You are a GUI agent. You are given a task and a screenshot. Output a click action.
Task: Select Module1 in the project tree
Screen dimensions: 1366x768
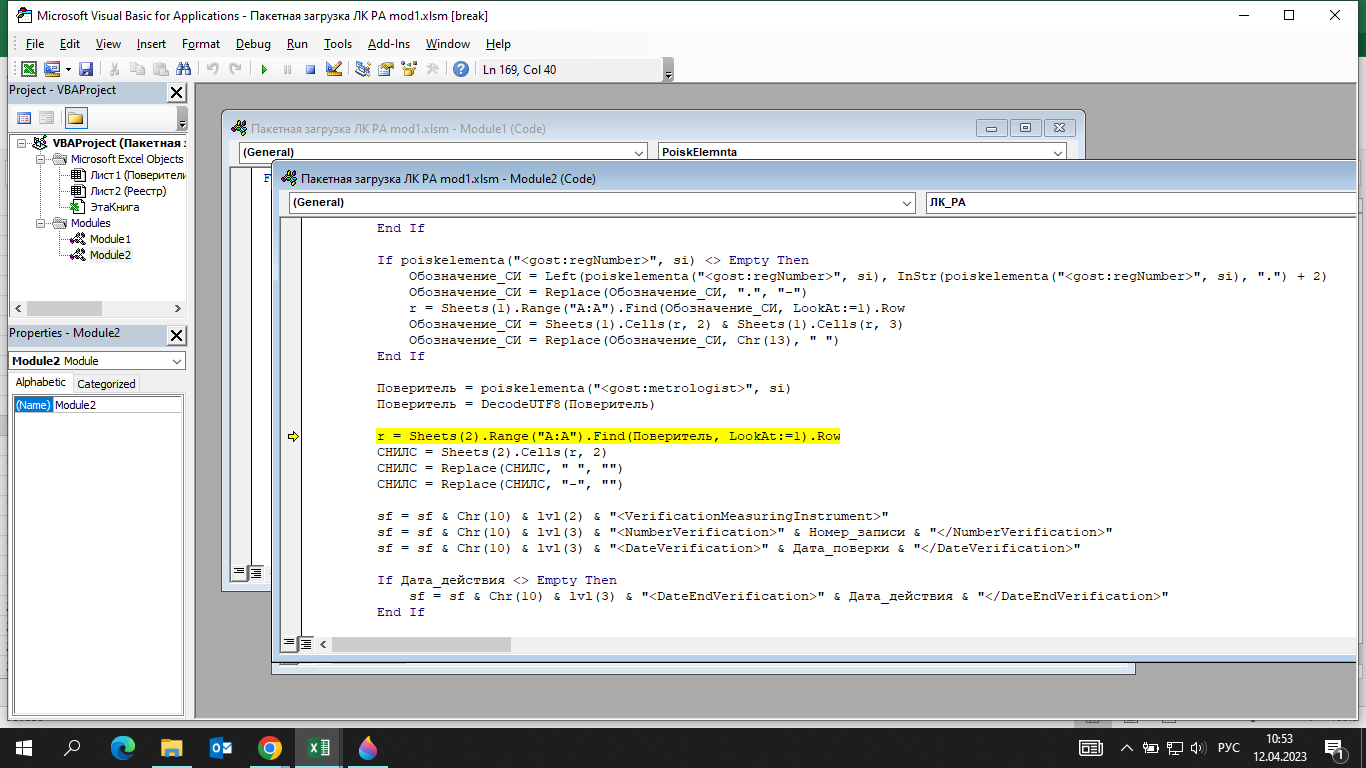click(x=110, y=239)
